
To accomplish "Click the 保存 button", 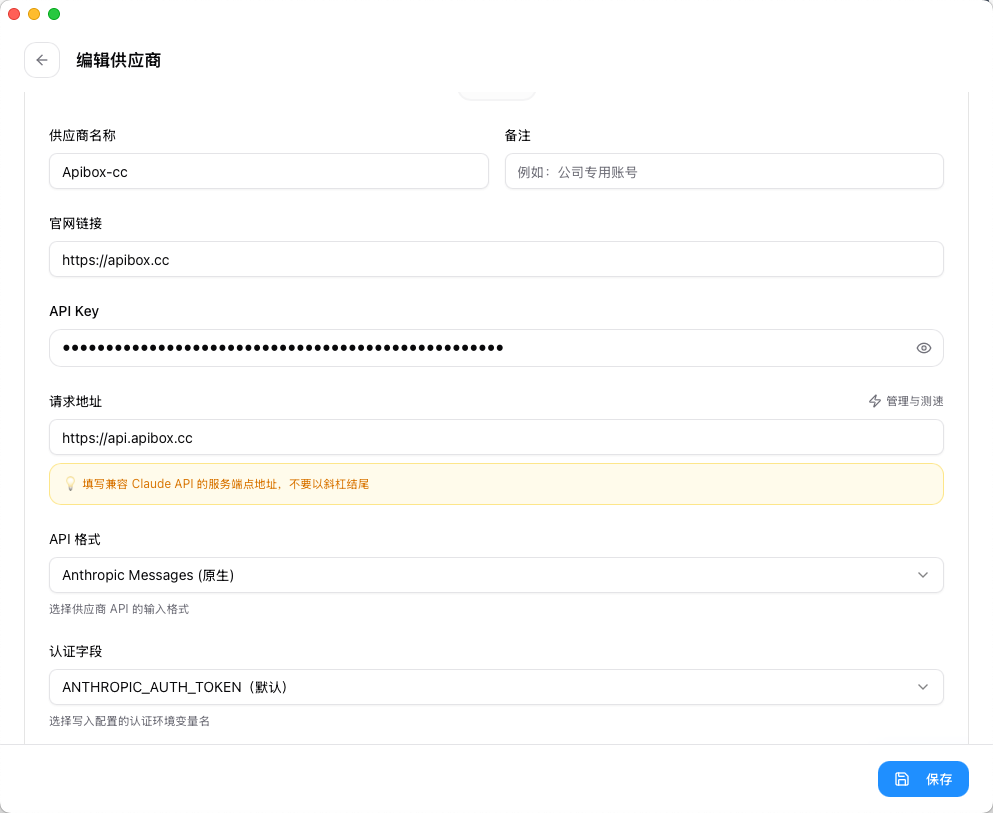I will (x=923, y=779).
